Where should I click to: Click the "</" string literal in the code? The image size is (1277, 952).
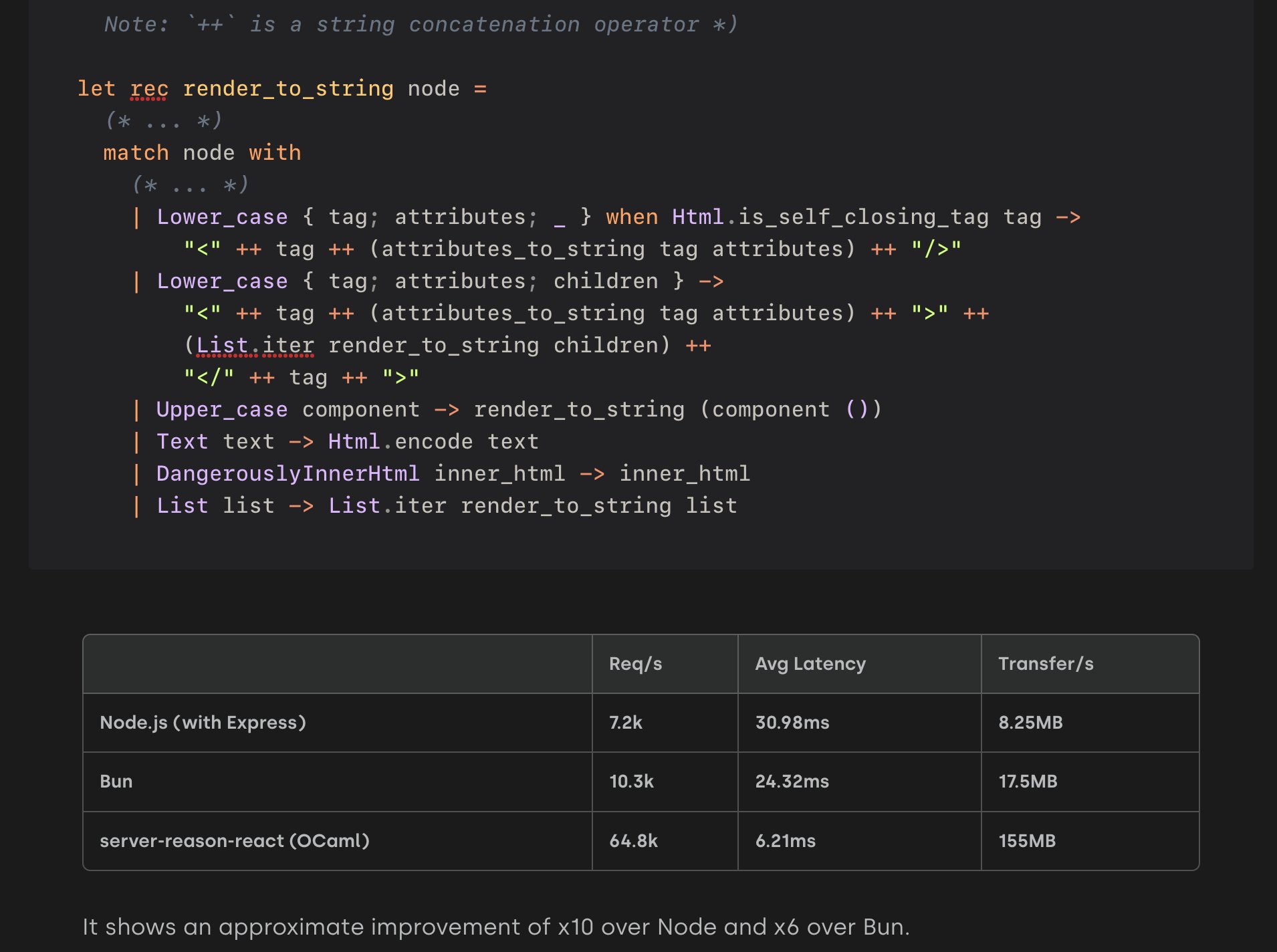tap(209, 377)
